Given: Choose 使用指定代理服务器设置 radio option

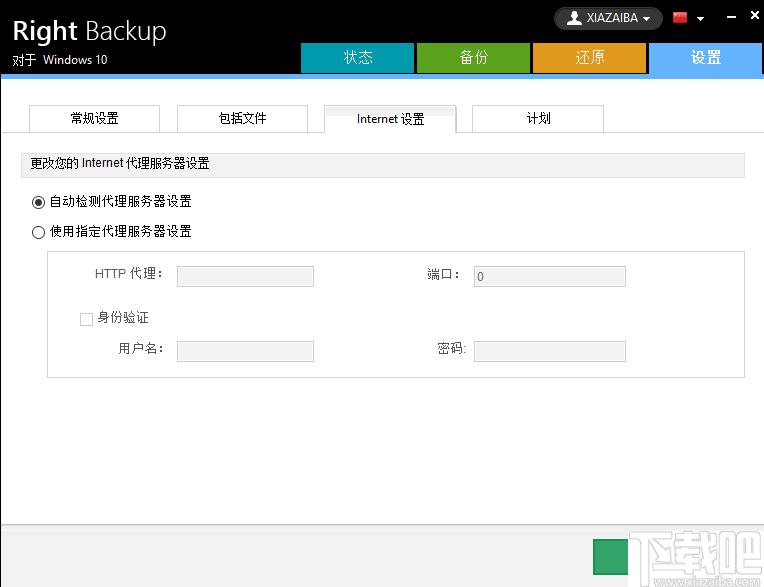Looking at the screenshot, I should (38, 232).
